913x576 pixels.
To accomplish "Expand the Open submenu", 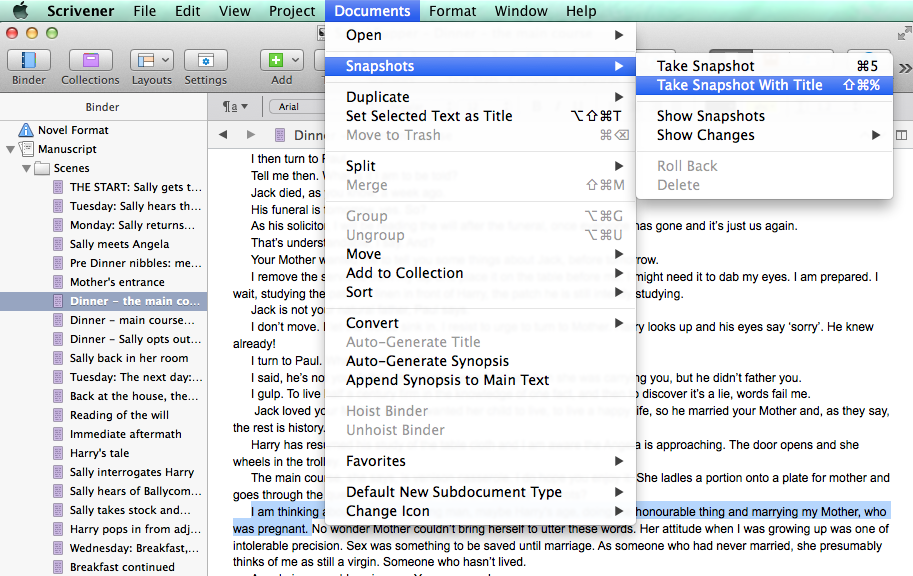I will pyautogui.click(x=480, y=35).
